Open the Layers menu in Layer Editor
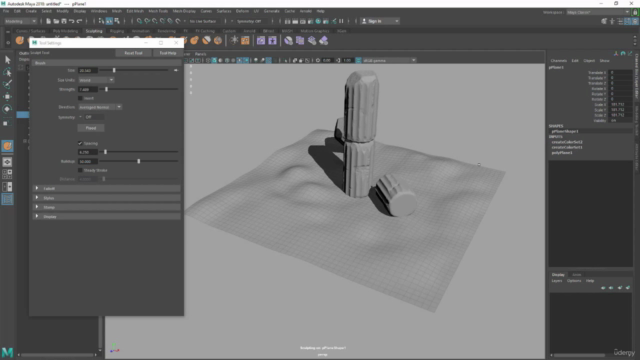The height and width of the screenshot is (360, 640). (557, 281)
